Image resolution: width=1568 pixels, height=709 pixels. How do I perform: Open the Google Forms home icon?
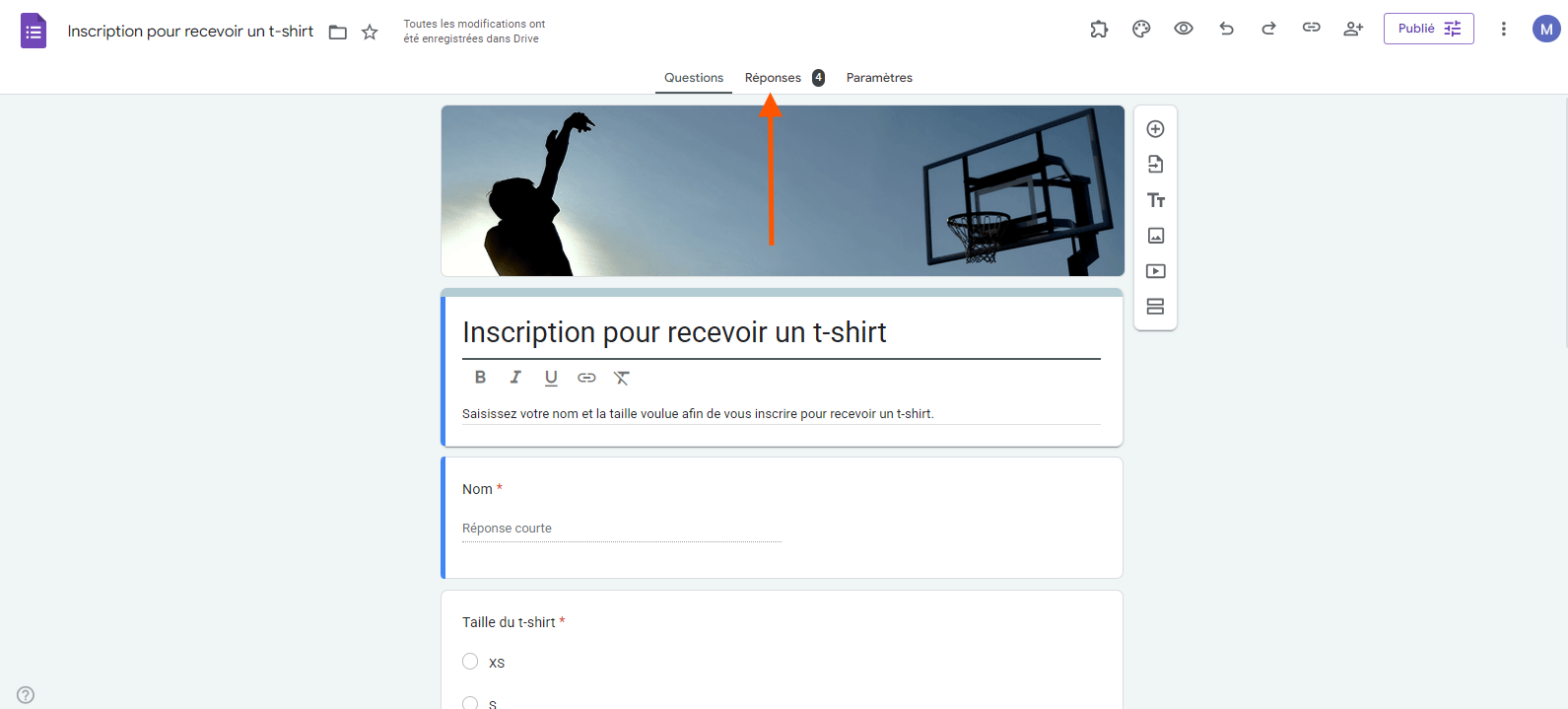point(34,31)
